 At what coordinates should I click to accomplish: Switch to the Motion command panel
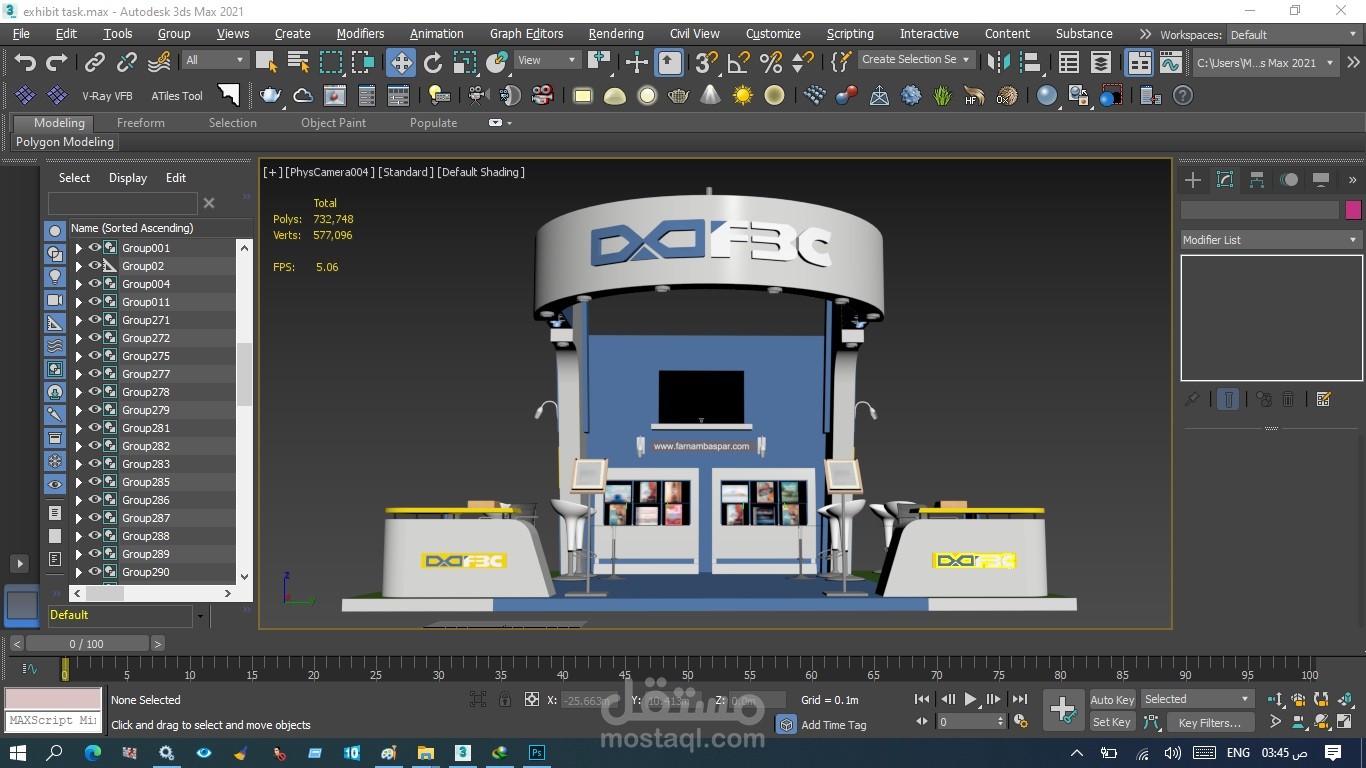[x=1289, y=180]
